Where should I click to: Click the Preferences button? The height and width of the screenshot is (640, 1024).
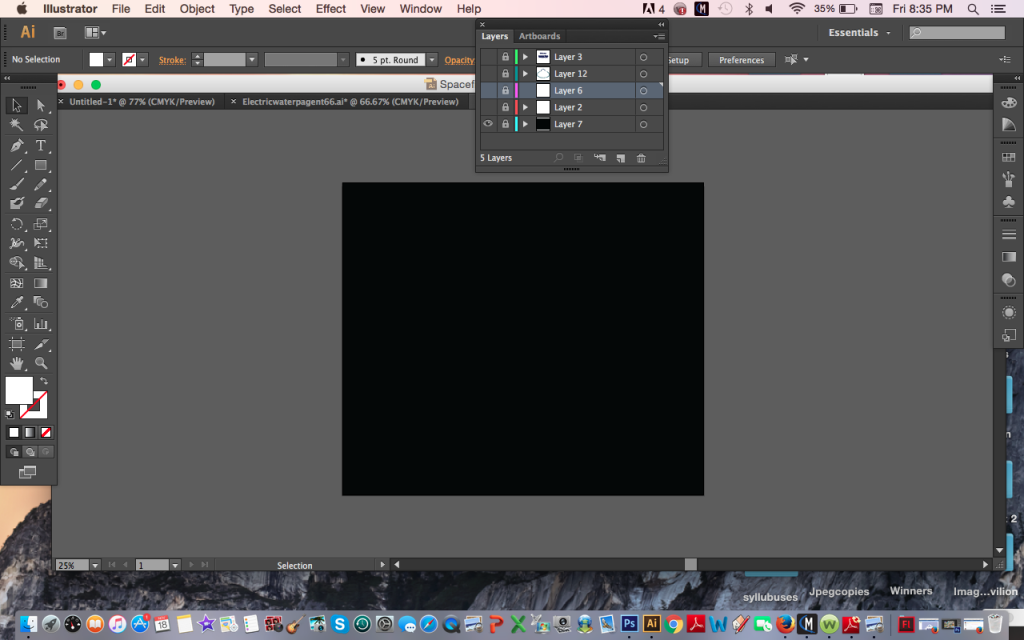[741, 60]
